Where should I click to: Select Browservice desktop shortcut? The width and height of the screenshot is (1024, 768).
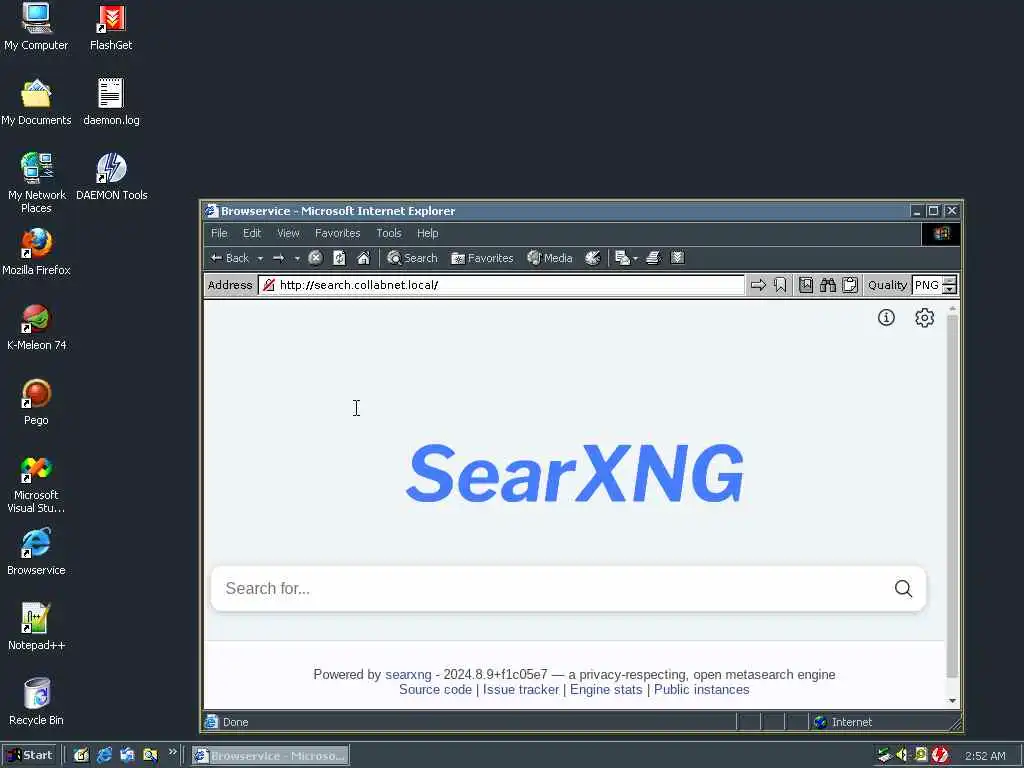tap(36, 552)
